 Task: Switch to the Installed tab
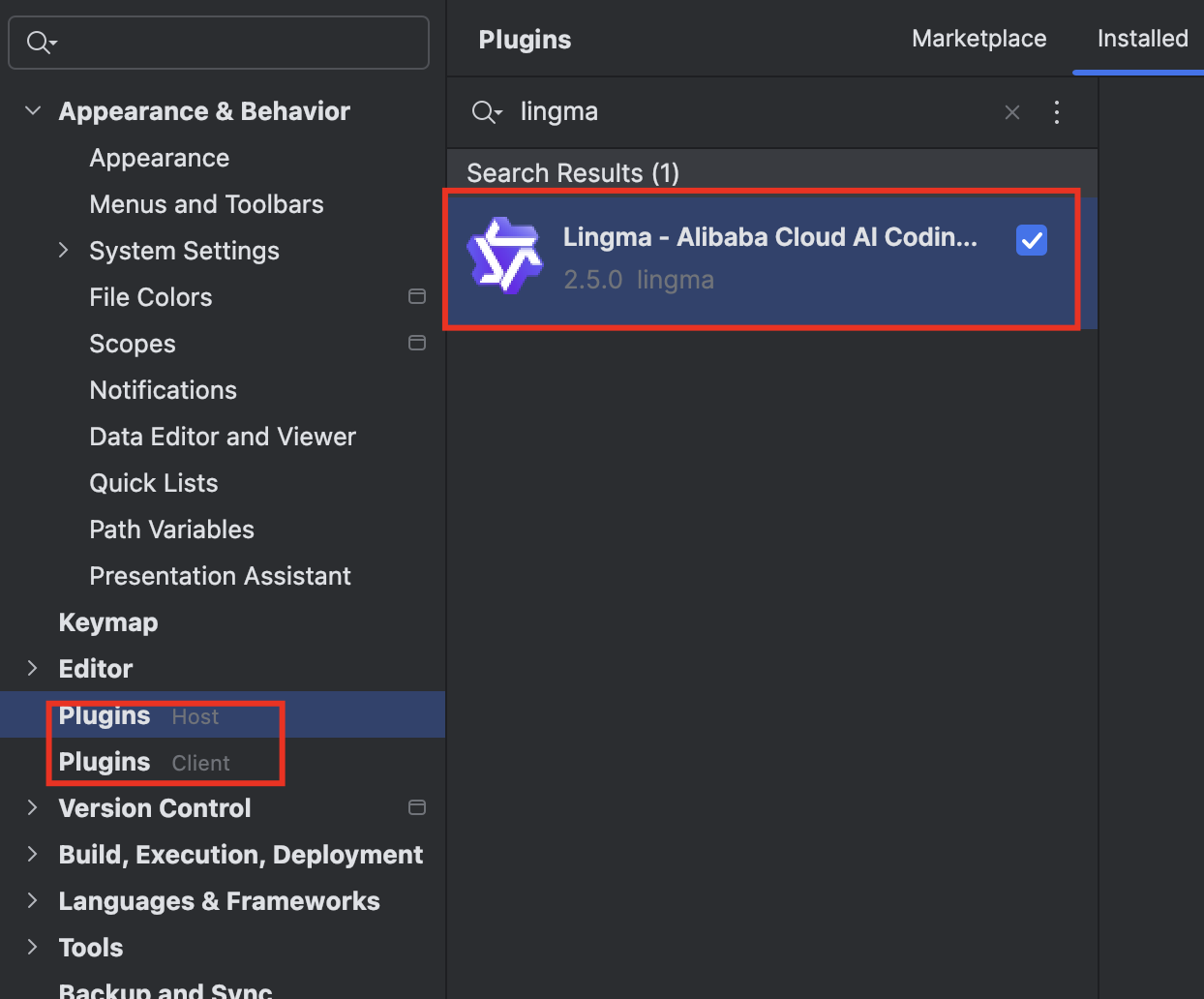click(x=1142, y=39)
